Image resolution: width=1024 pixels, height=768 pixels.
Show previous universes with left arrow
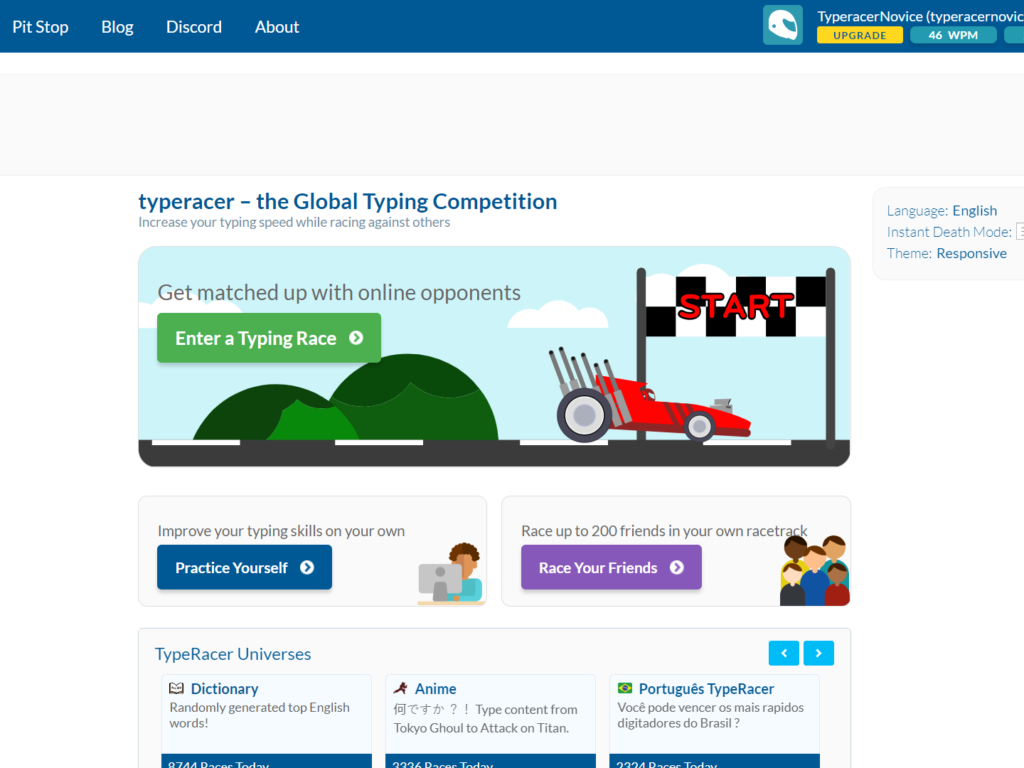(x=784, y=653)
